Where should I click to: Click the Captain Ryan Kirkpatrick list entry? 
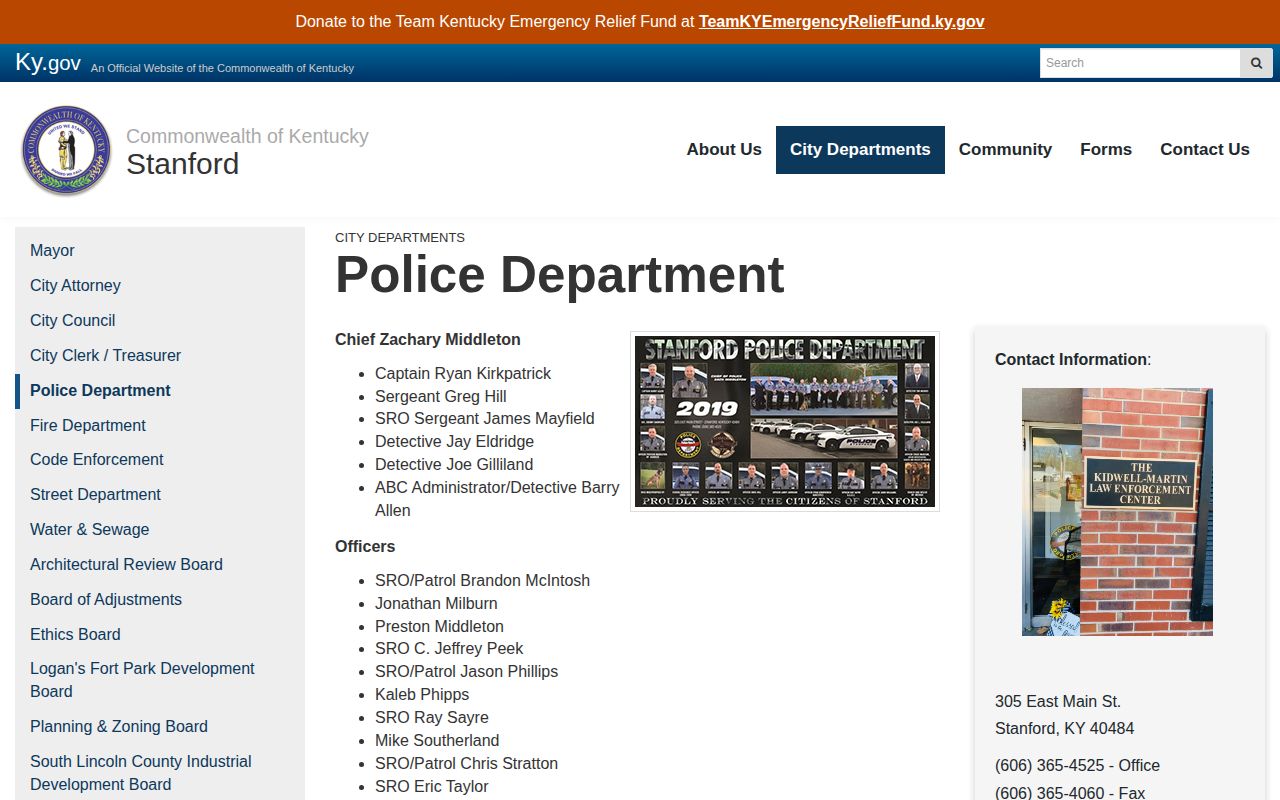[463, 374]
